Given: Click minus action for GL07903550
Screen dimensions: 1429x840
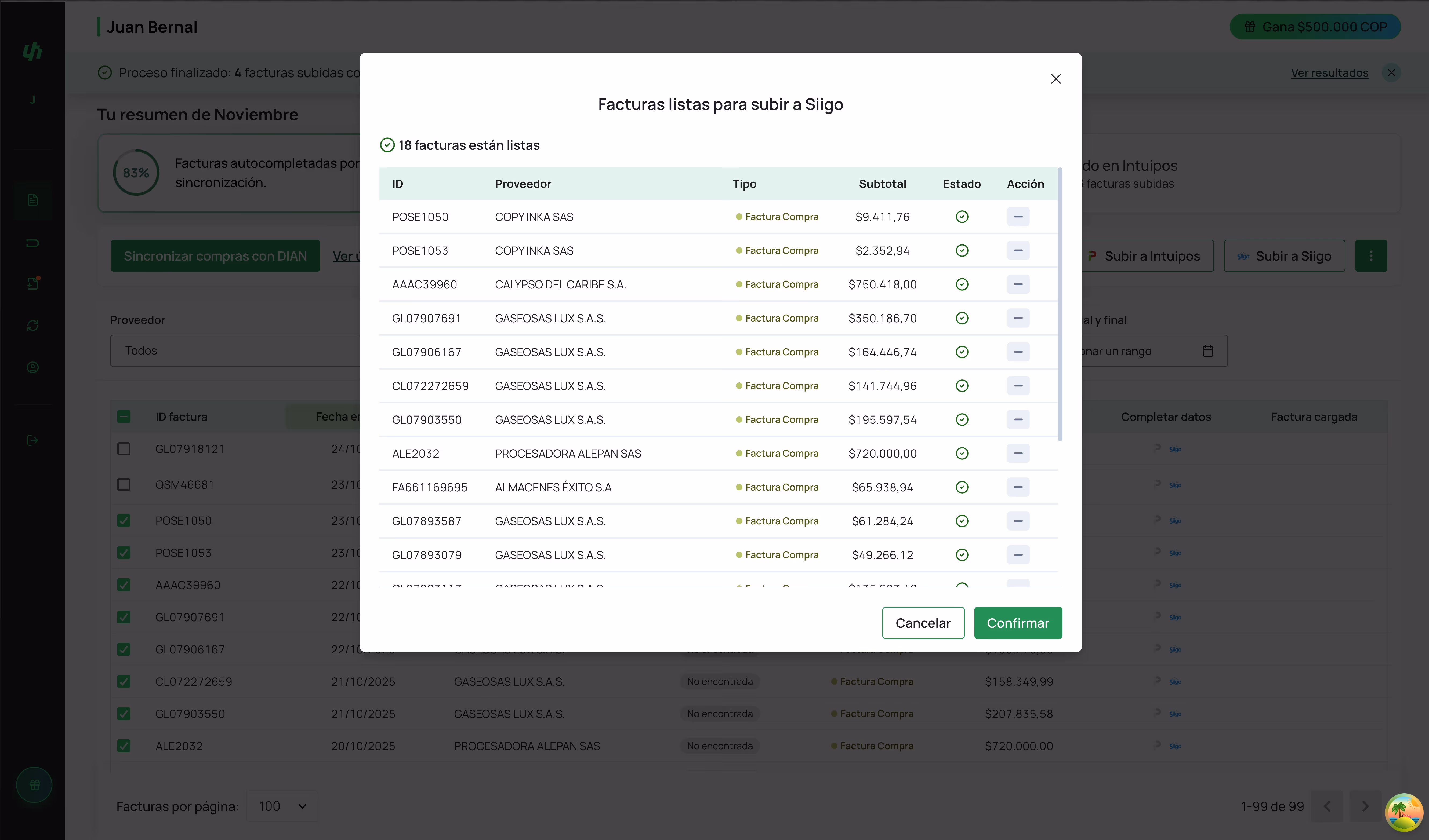Looking at the screenshot, I should [x=1018, y=419].
